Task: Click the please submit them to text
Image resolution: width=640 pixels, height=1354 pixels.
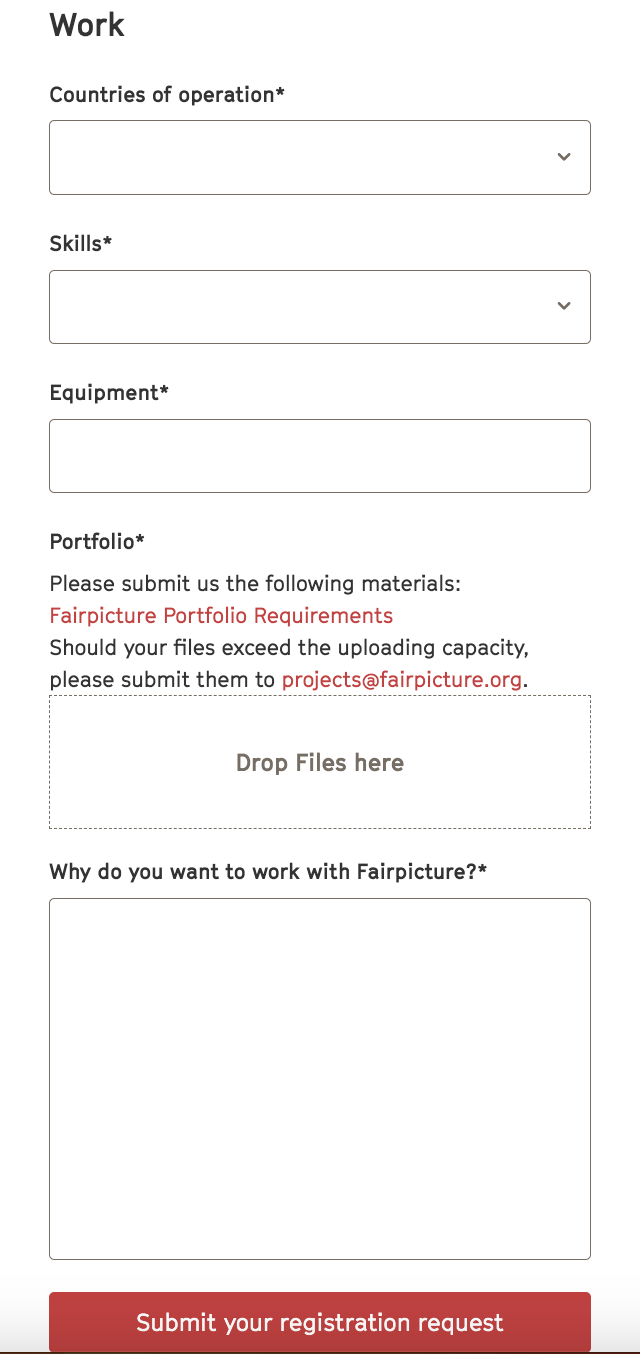Action: click(162, 680)
